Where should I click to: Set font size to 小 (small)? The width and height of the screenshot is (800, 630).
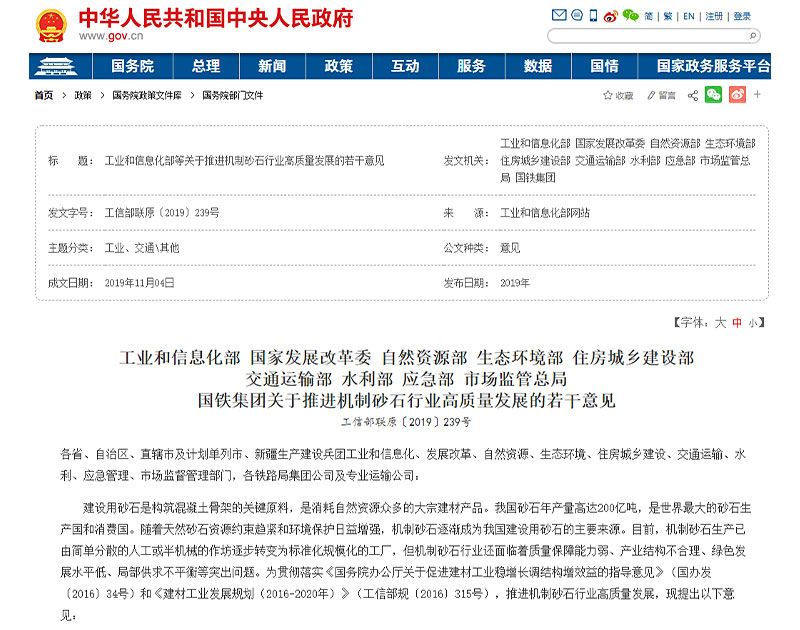point(753,322)
